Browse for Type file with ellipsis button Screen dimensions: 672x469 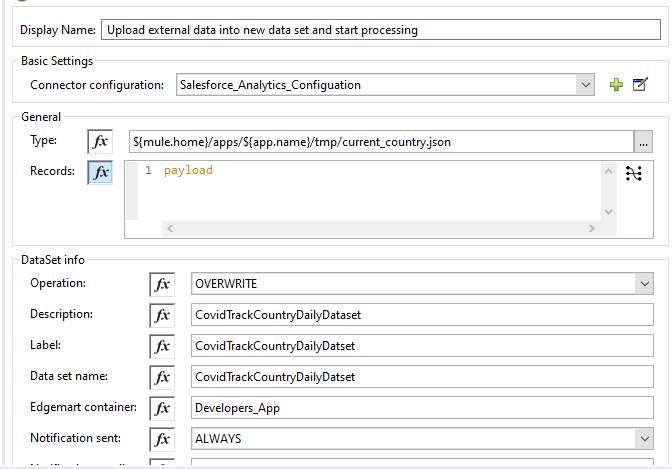click(643, 142)
